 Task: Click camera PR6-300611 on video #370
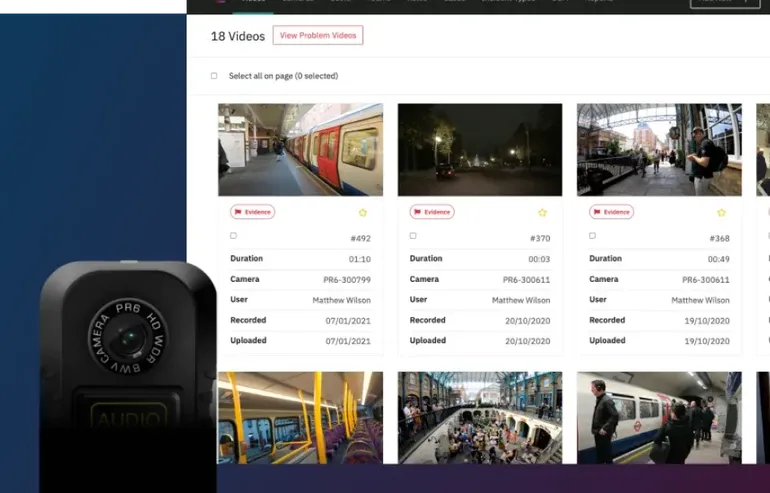[x=526, y=280]
